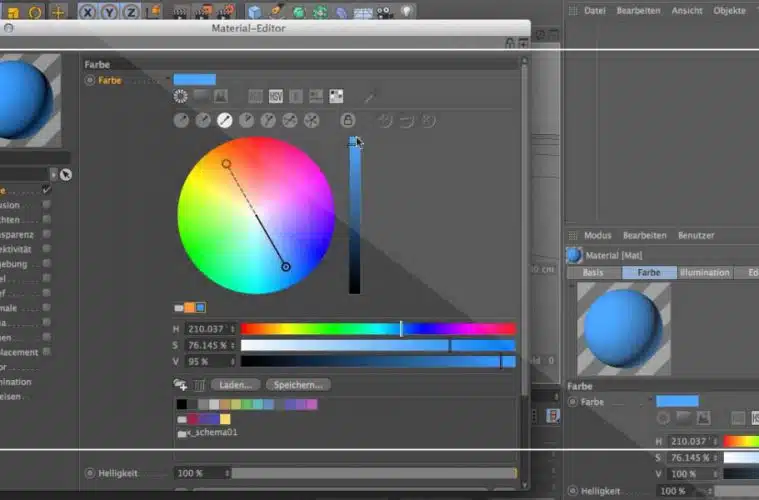Click the hue rainbow slider bar
The width and height of the screenshot is (759, 500).
[378, 328]
